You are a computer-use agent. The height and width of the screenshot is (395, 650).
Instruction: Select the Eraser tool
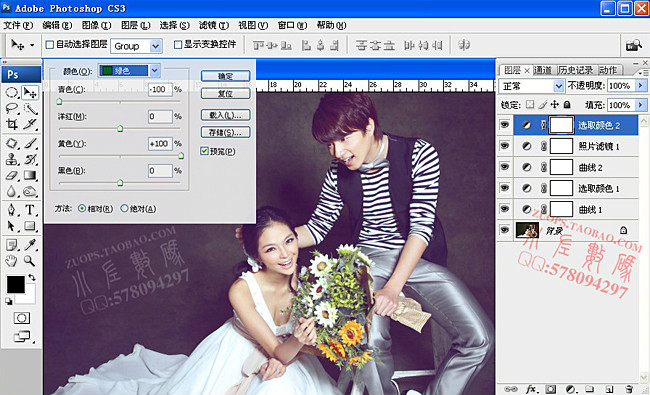(x=12, y=175)
